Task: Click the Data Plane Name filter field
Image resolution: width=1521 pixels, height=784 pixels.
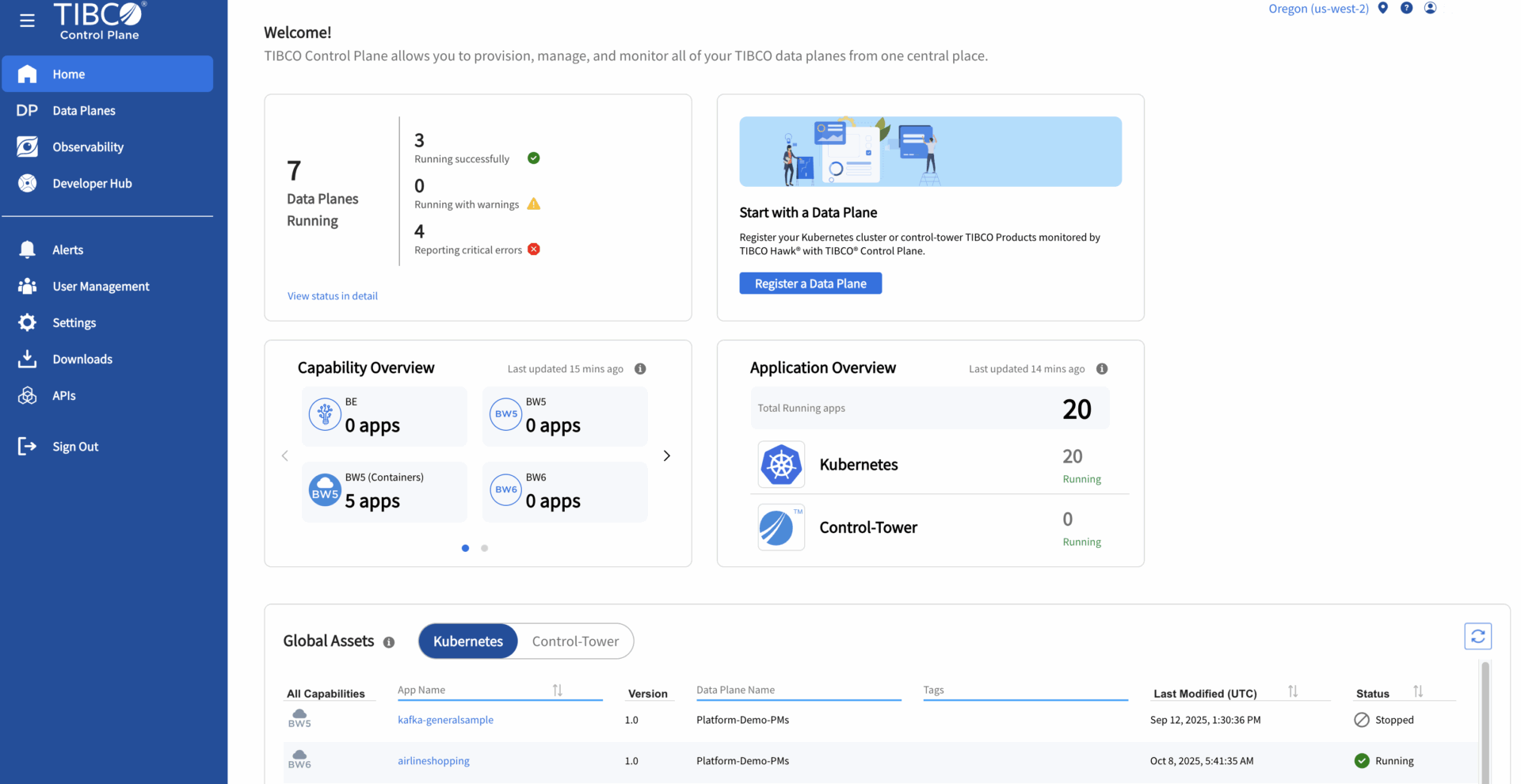Action: coord(798,690)
